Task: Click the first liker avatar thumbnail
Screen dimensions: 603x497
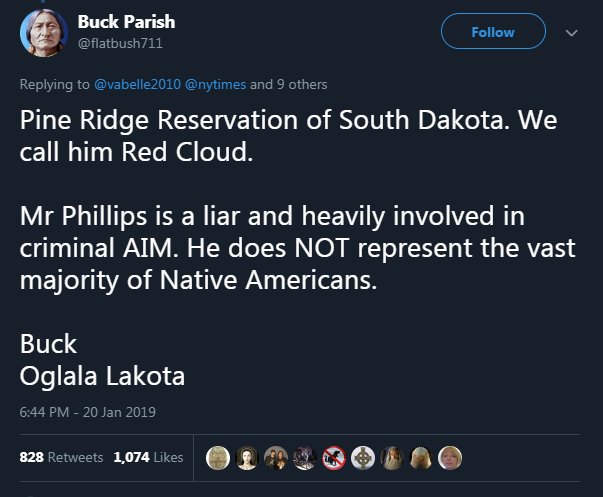Action: click(217, 457)
